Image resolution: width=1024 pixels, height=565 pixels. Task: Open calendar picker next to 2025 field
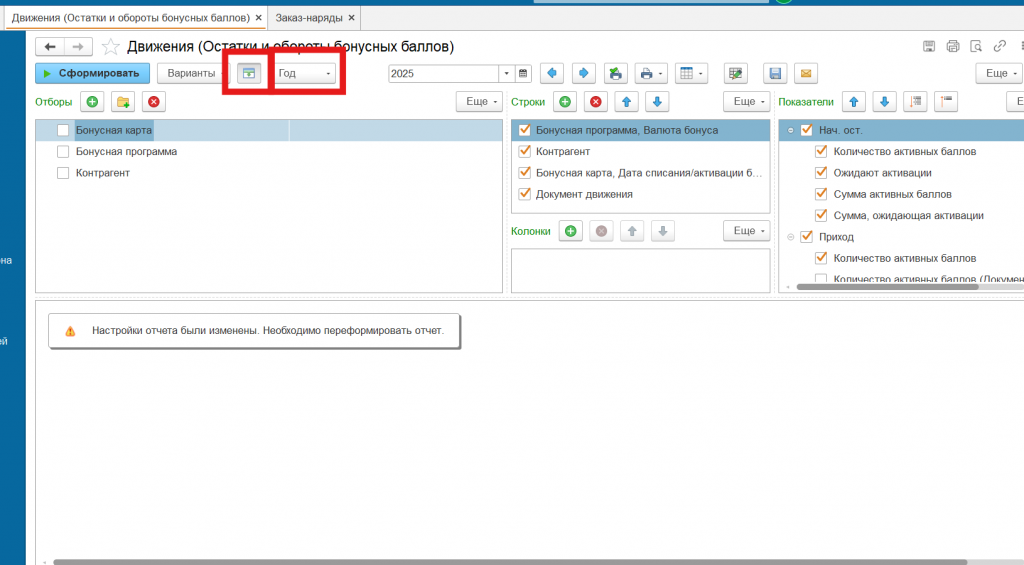(523, 73)
